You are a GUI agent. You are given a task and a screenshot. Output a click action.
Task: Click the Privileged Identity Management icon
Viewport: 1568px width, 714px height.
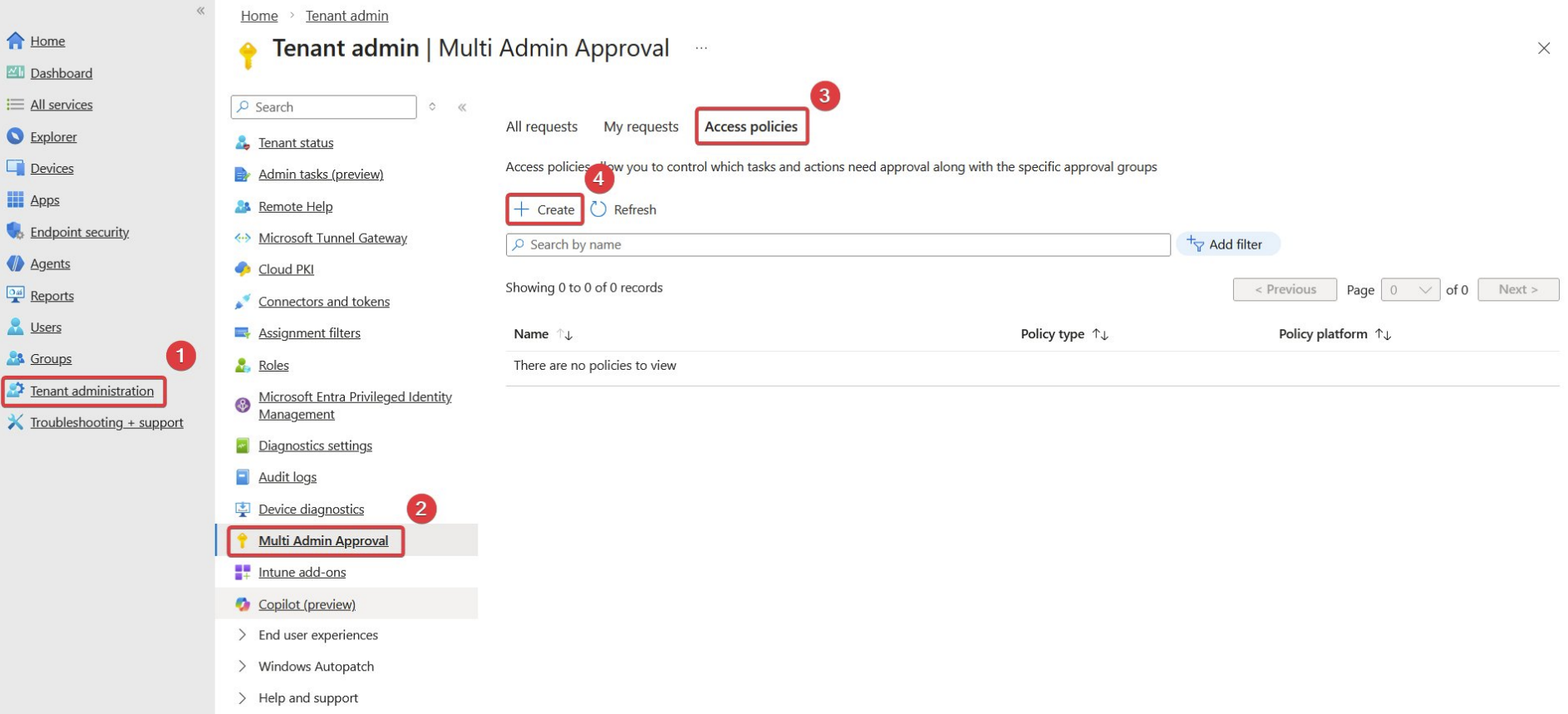pos(243,405)
